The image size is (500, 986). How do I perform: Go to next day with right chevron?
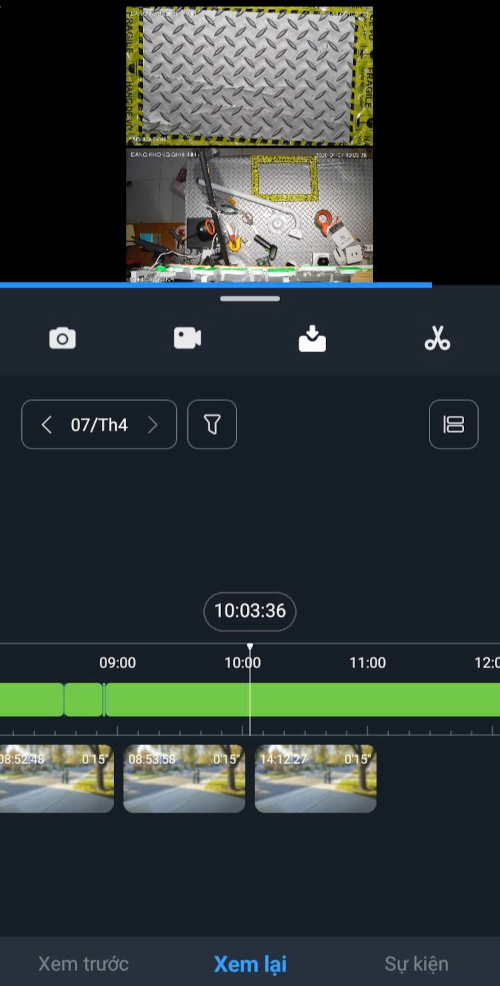point(152,425)
